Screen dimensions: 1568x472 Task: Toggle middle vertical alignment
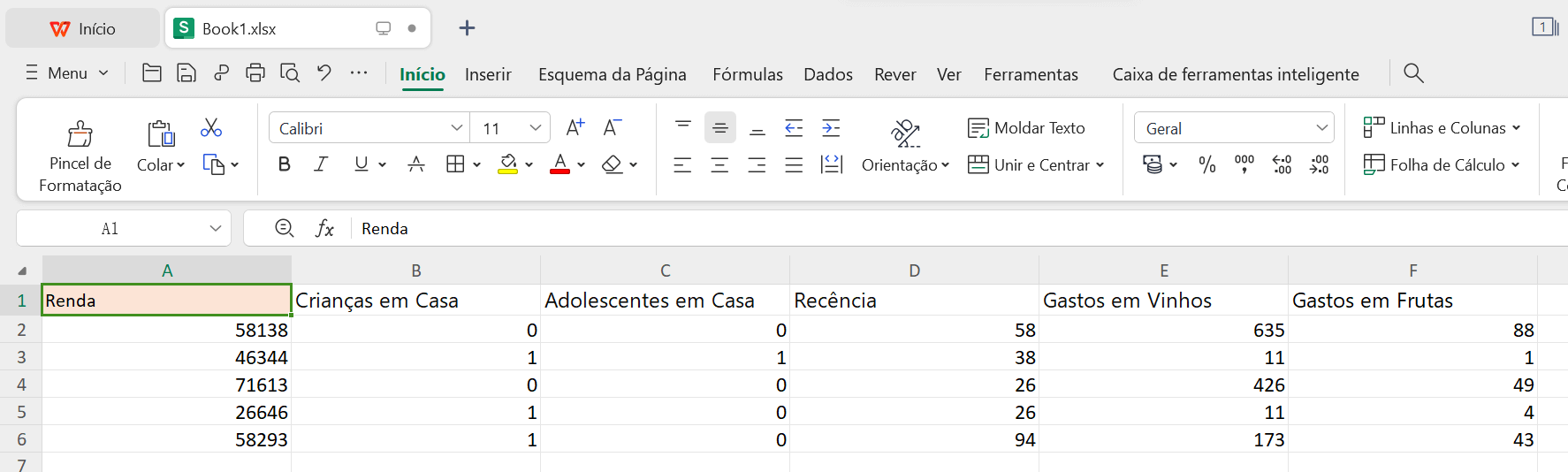(720, 128)
